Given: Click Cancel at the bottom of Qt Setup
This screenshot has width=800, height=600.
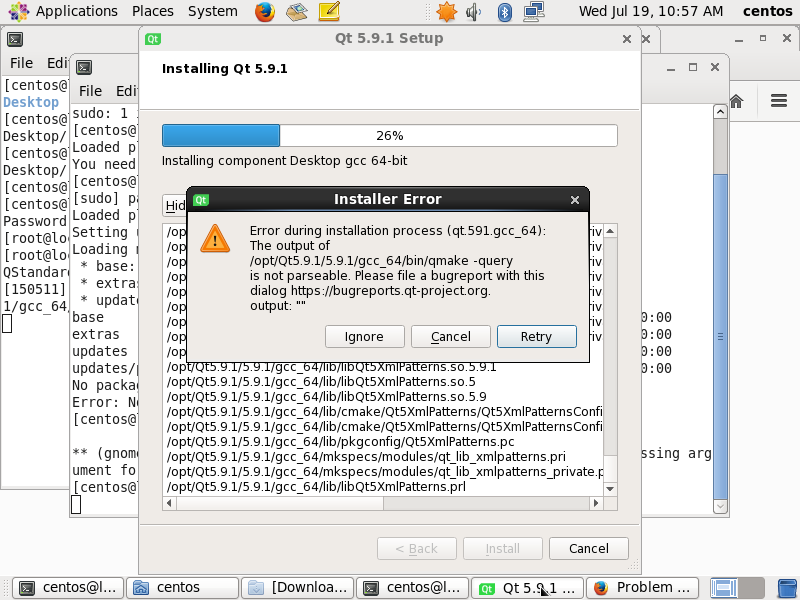Looking at the screenshot, I should point(589,548).
